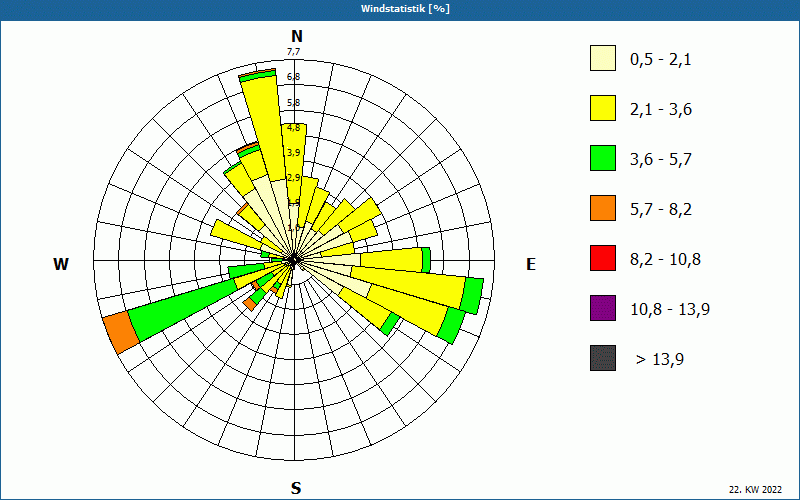Click the 5,8 axis scale value
Viewport: 800px width, 500px height.
(293, 103)
